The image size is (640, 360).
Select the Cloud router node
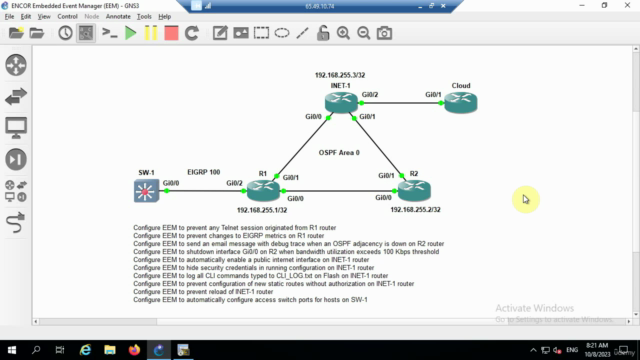pos(461,102)
